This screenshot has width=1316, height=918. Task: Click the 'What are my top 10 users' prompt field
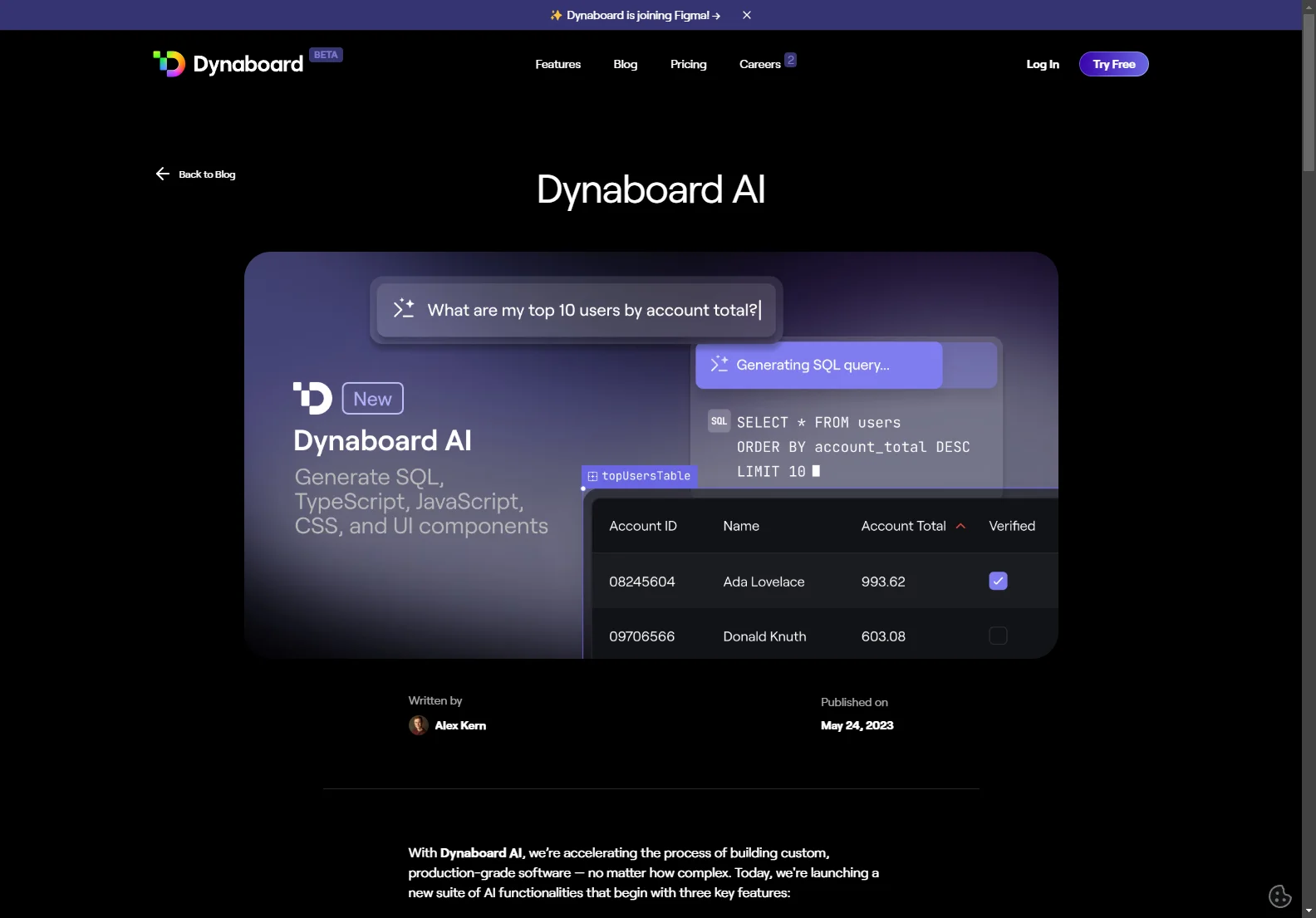tap(576, 310)
